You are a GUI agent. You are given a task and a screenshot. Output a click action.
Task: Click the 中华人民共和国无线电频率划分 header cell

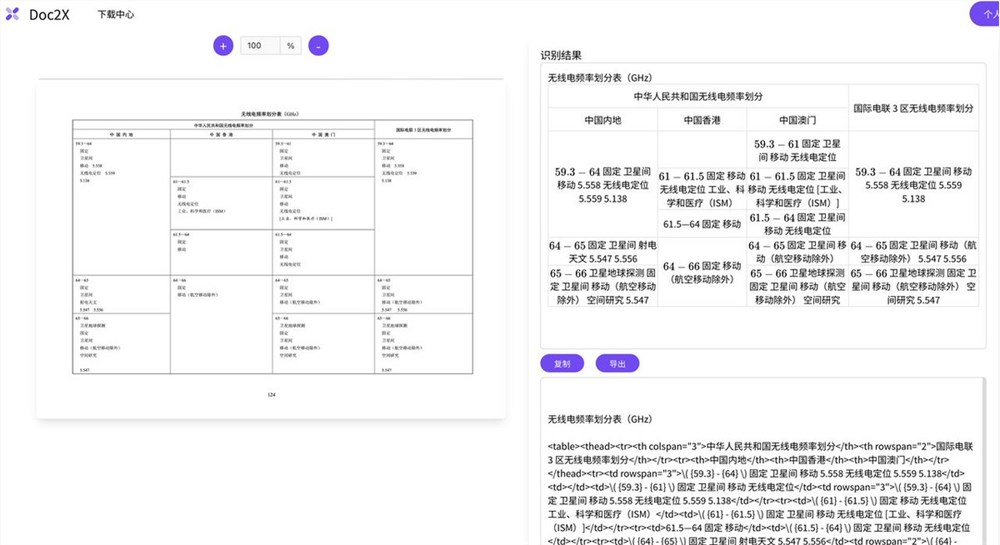tap(698, 96)
